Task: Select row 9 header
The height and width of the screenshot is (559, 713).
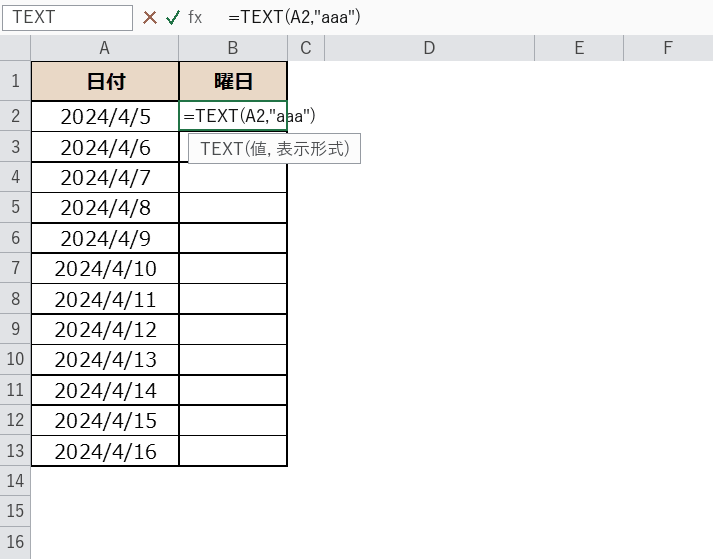Action: point(15,329)
